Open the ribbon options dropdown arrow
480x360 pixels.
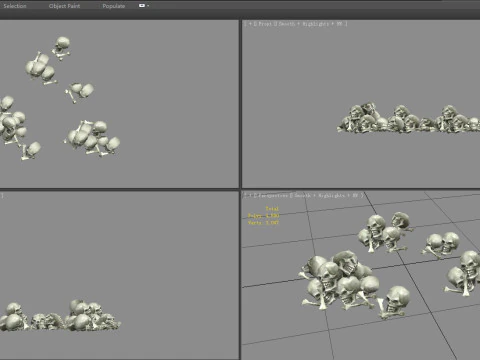148,6
